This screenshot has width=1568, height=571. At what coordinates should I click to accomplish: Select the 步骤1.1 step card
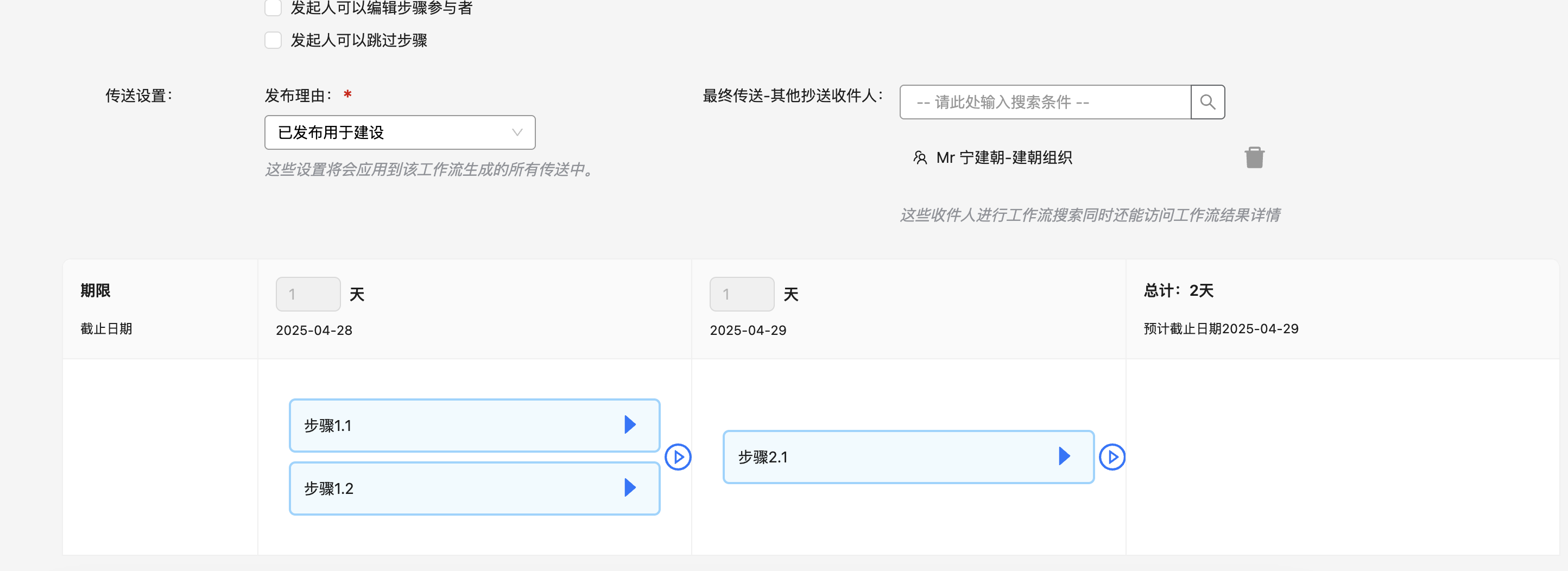[451, 426]
